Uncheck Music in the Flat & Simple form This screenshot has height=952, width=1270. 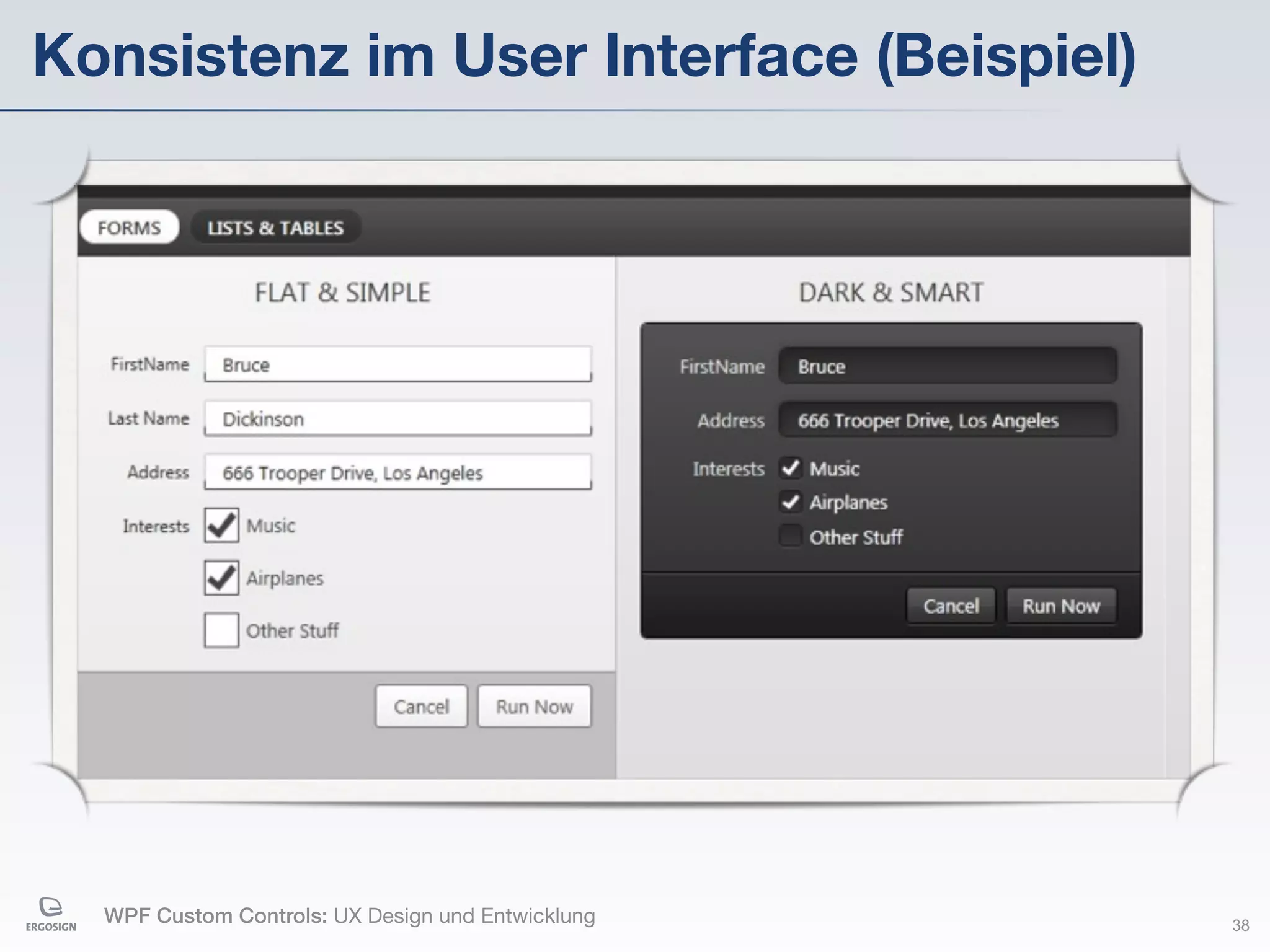coord(221,526)
